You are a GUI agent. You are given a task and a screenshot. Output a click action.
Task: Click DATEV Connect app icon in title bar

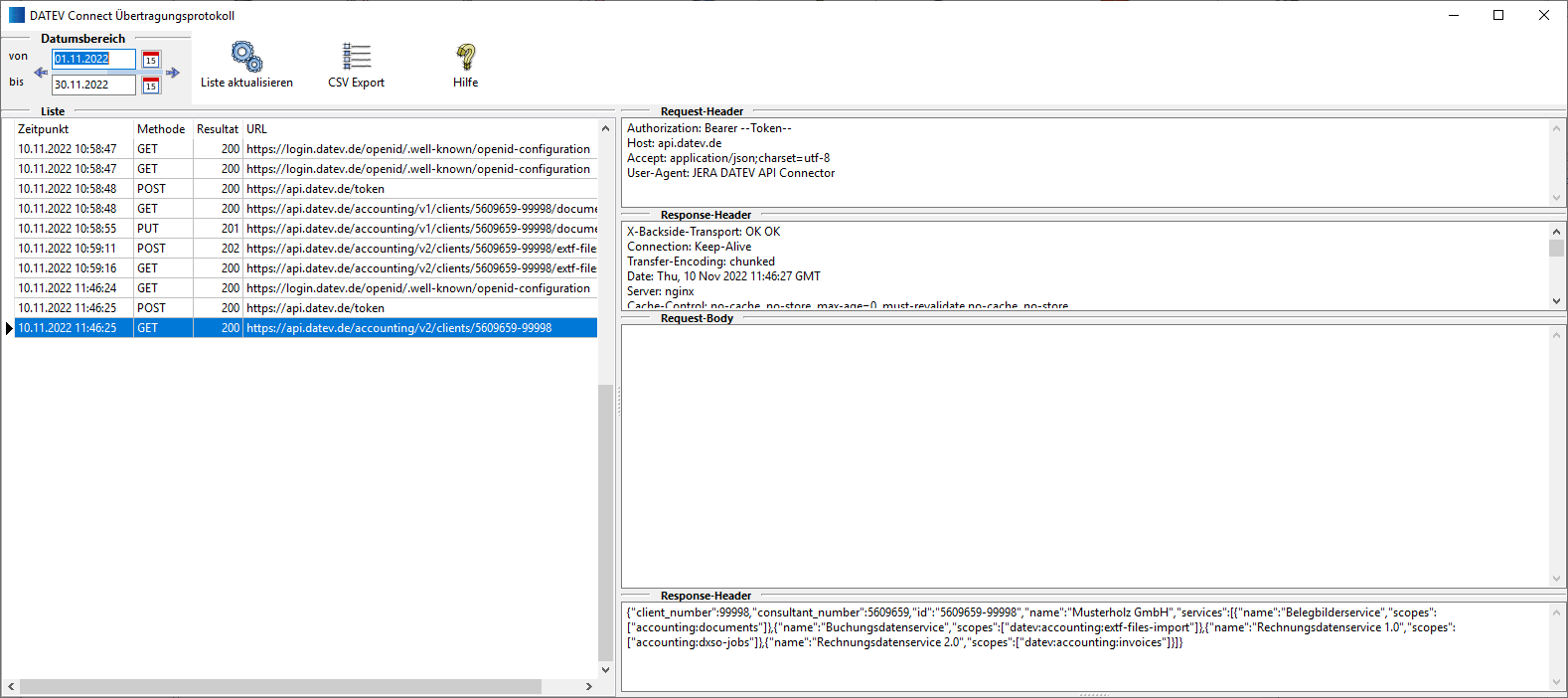click(16, 15)
